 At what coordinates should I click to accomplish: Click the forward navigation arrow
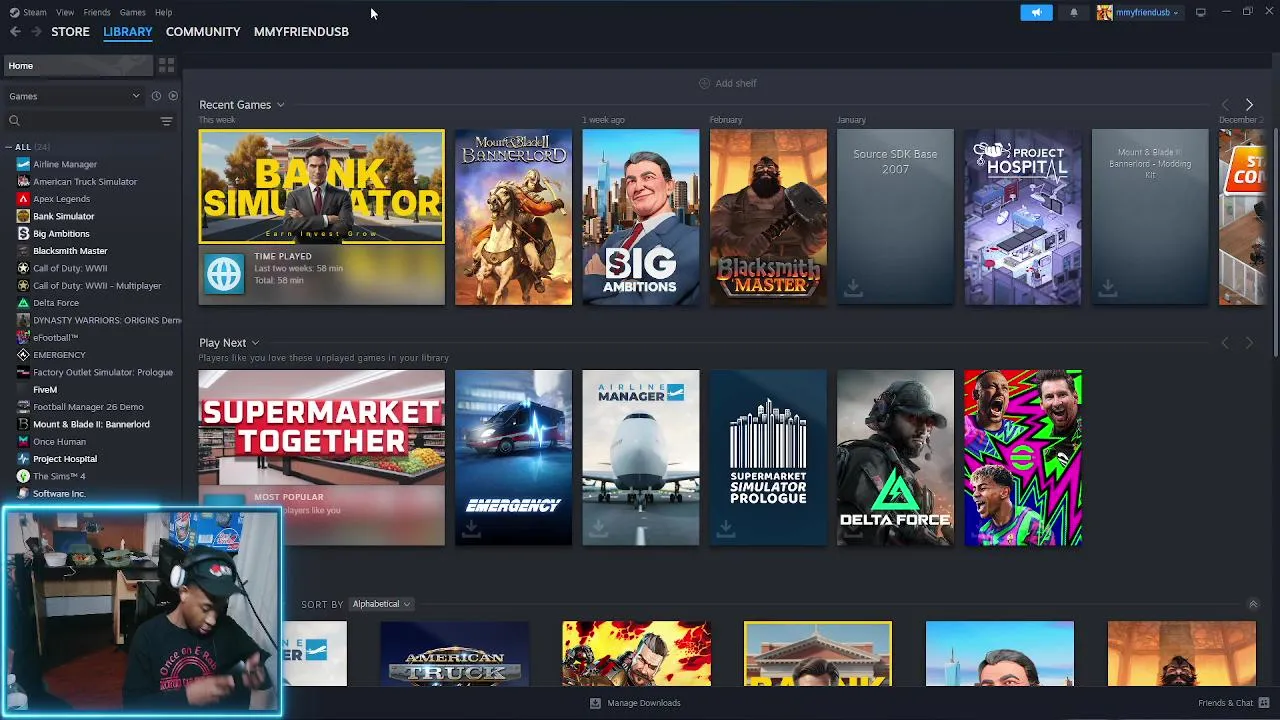click(x=37, y=32)
